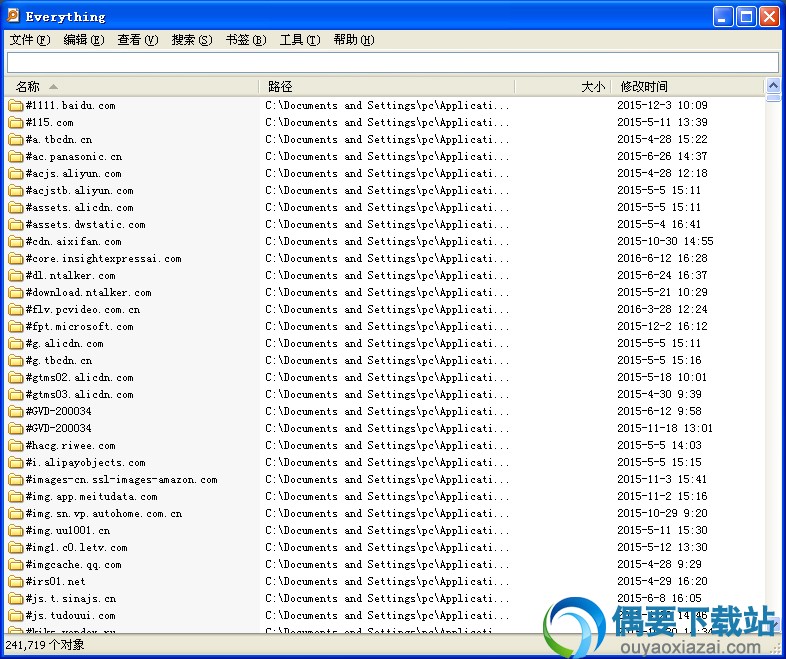Viewport: 786px width, 659px height.
Task: Click the #GVD-200034 entry dated 2015-11-18
Action: [58, 428]
